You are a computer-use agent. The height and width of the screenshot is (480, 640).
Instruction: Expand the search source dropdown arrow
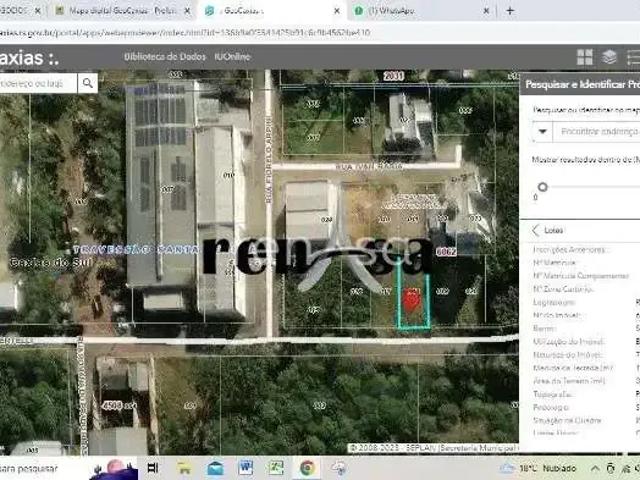542,131
